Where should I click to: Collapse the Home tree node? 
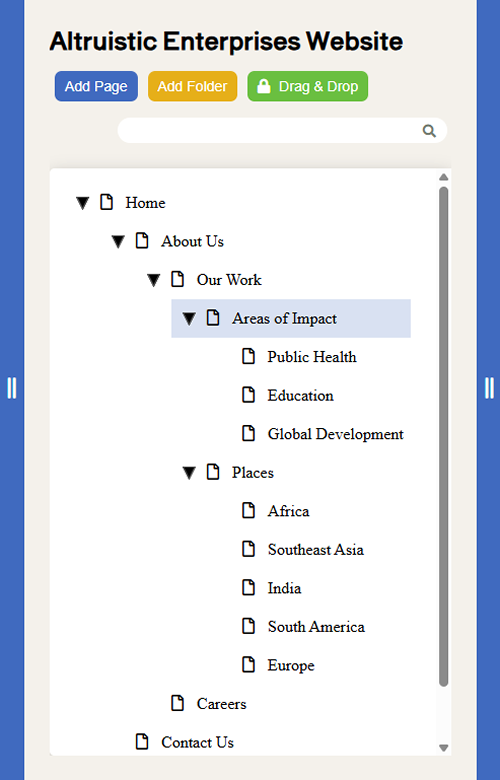83,203
